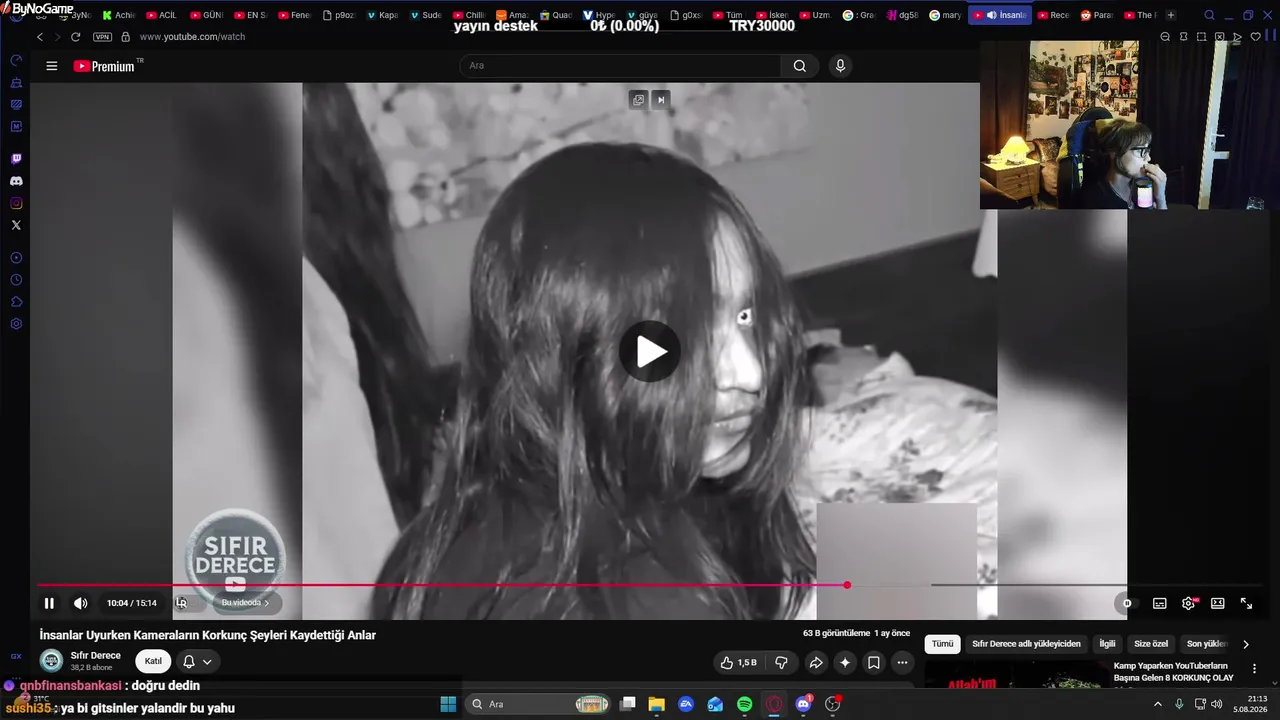1280x720 pixels.
Task: Open the Opera GX browser taskbar icon
Action: (774, 704)
